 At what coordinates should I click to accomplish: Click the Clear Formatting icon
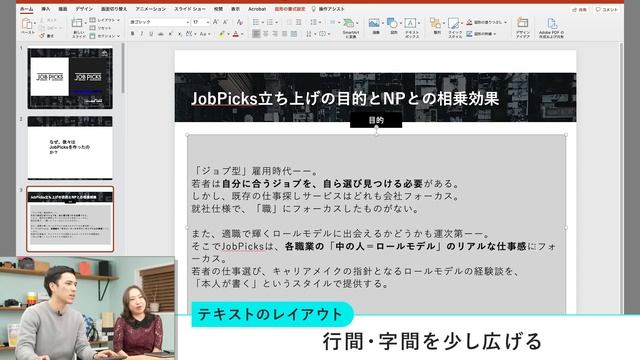coord(240,22)
